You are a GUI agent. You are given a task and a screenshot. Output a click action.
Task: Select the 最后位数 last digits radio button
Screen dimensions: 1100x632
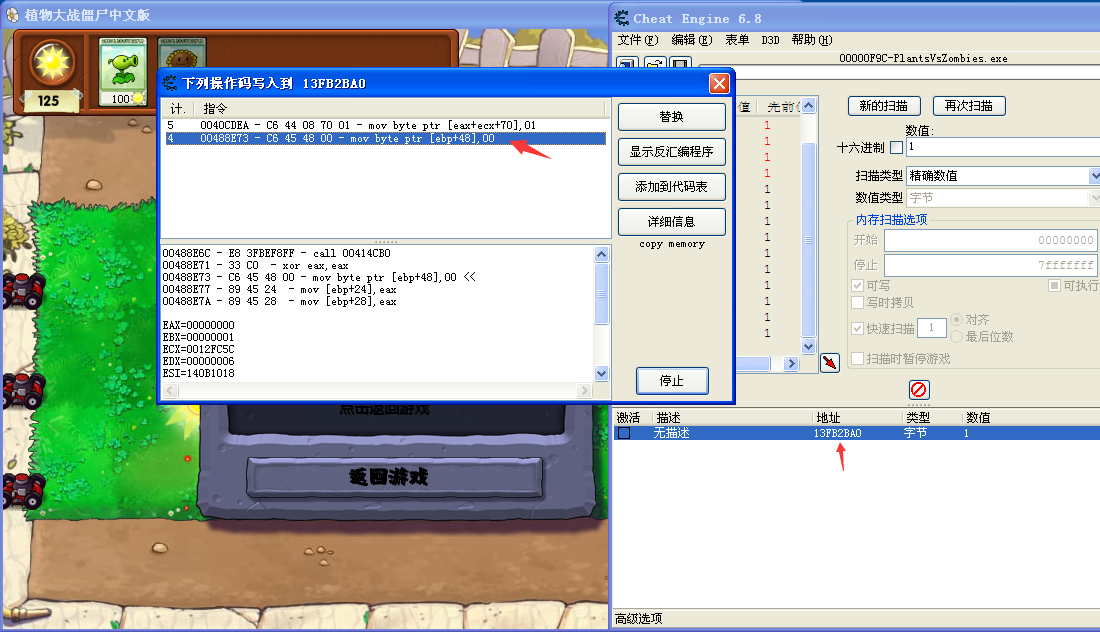956,337
